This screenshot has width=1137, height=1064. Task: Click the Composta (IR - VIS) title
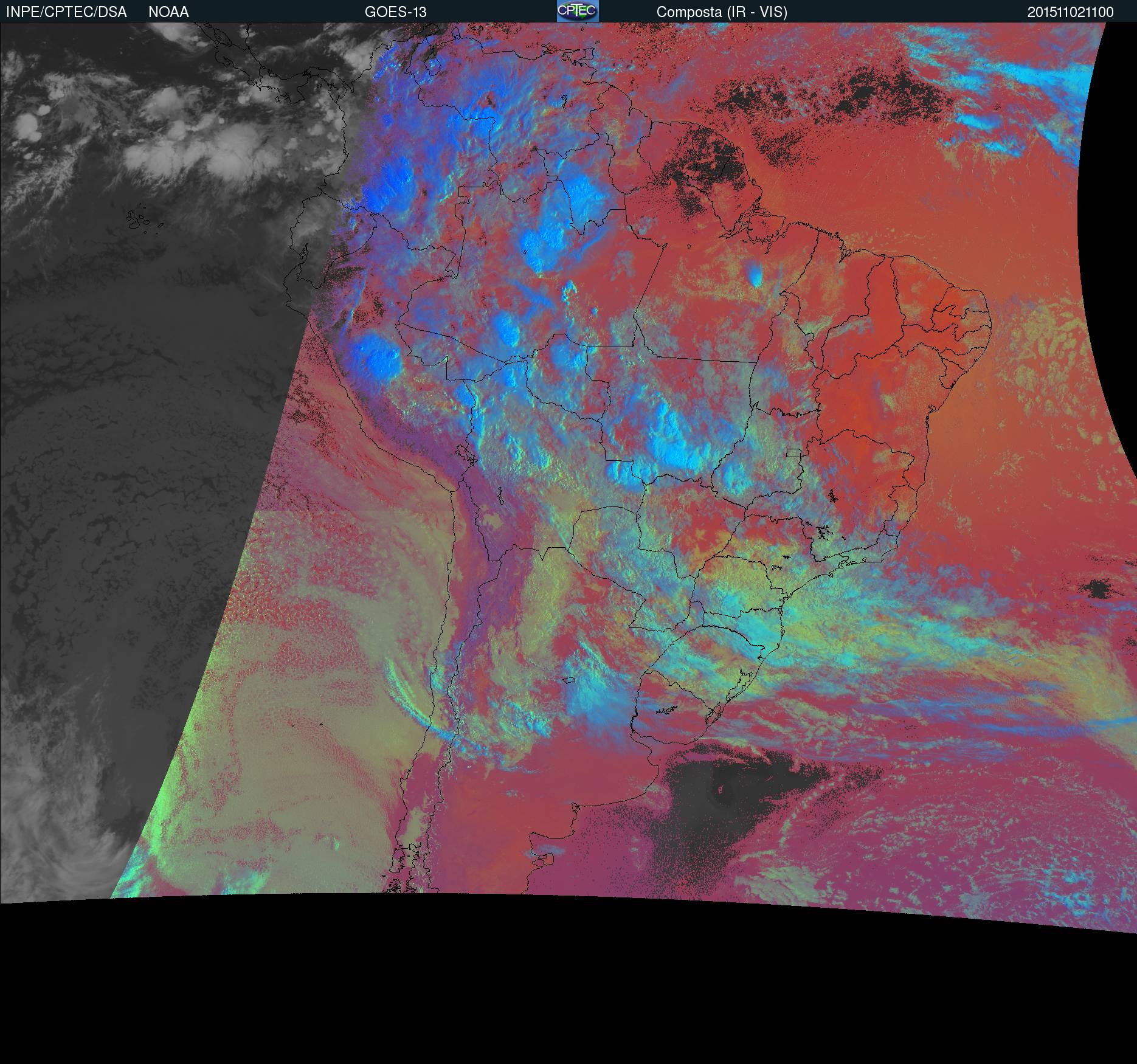coord(722,12)
